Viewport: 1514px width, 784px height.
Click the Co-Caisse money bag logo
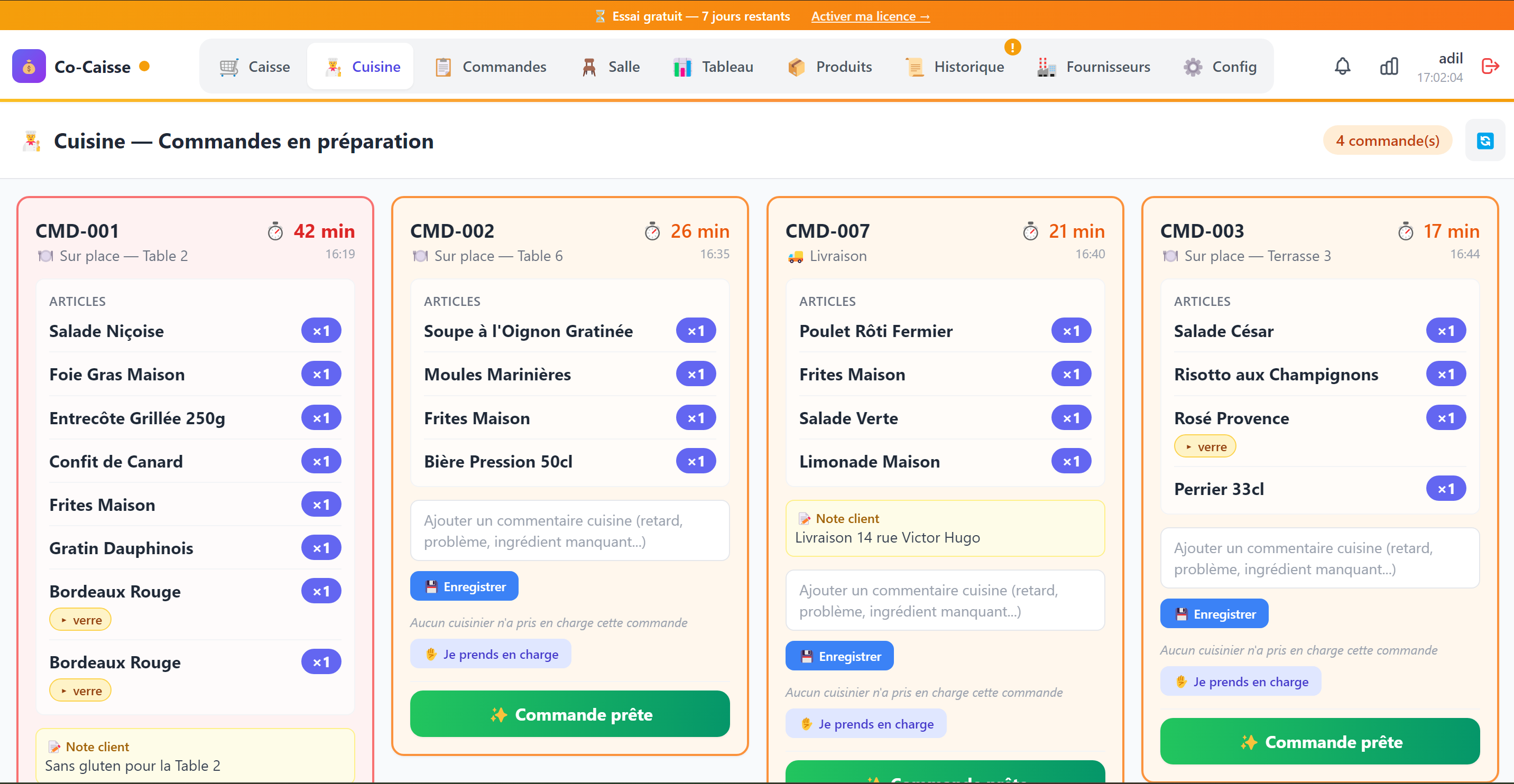tap(29, 67)
